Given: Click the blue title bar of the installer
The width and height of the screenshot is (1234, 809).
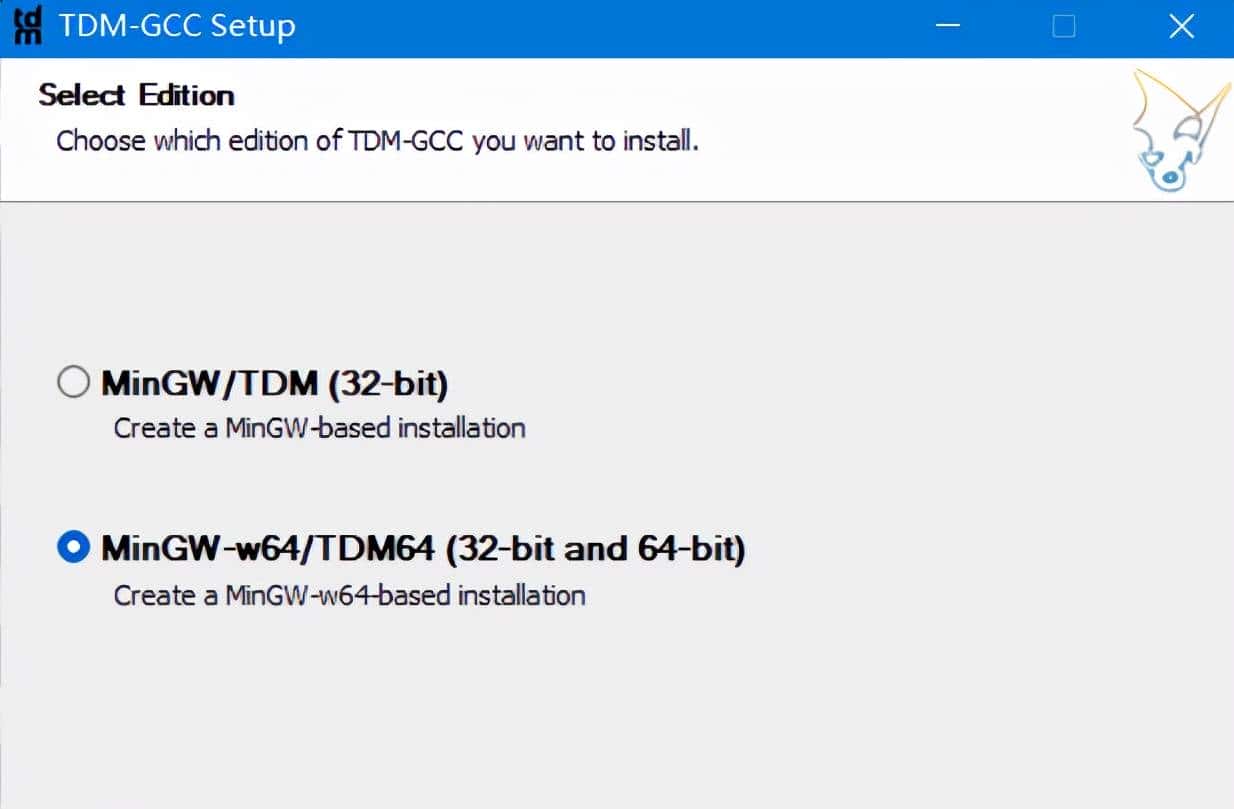Looking at the screenshot, I should click(600, 26).
